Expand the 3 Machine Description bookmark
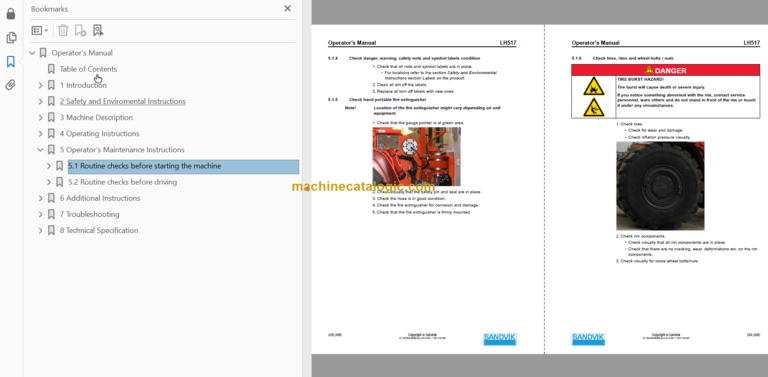The image size is (768, 377). point(41,118)
